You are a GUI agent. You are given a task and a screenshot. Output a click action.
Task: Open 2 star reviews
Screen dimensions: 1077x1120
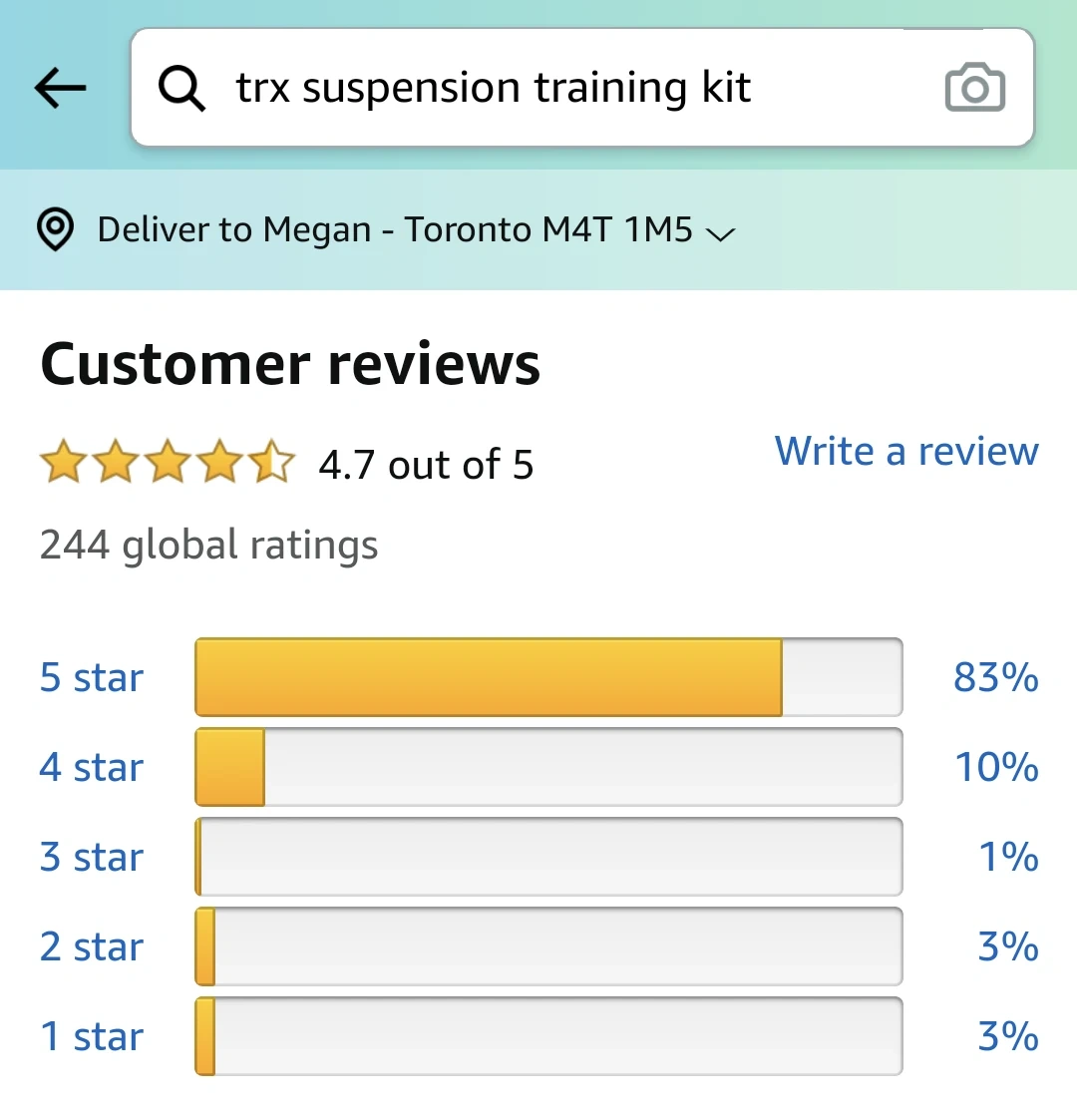(x=92, y=946)
